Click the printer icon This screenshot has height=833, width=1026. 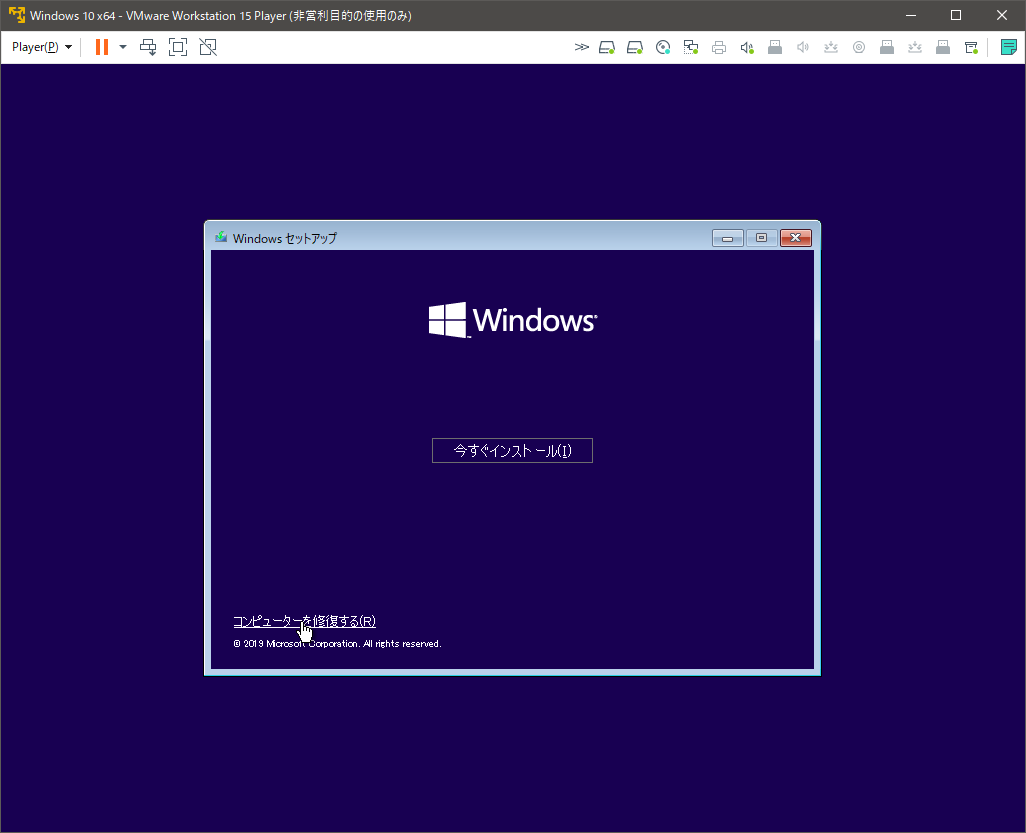pyautogui.click(x=719, y=47)
